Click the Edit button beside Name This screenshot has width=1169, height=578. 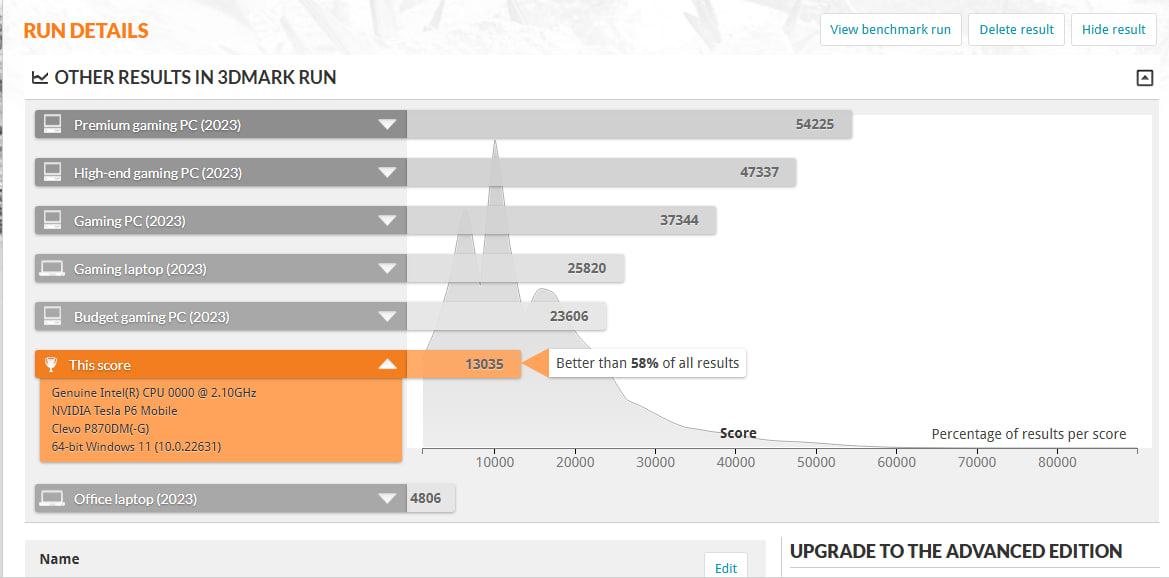tap(725, 567)
